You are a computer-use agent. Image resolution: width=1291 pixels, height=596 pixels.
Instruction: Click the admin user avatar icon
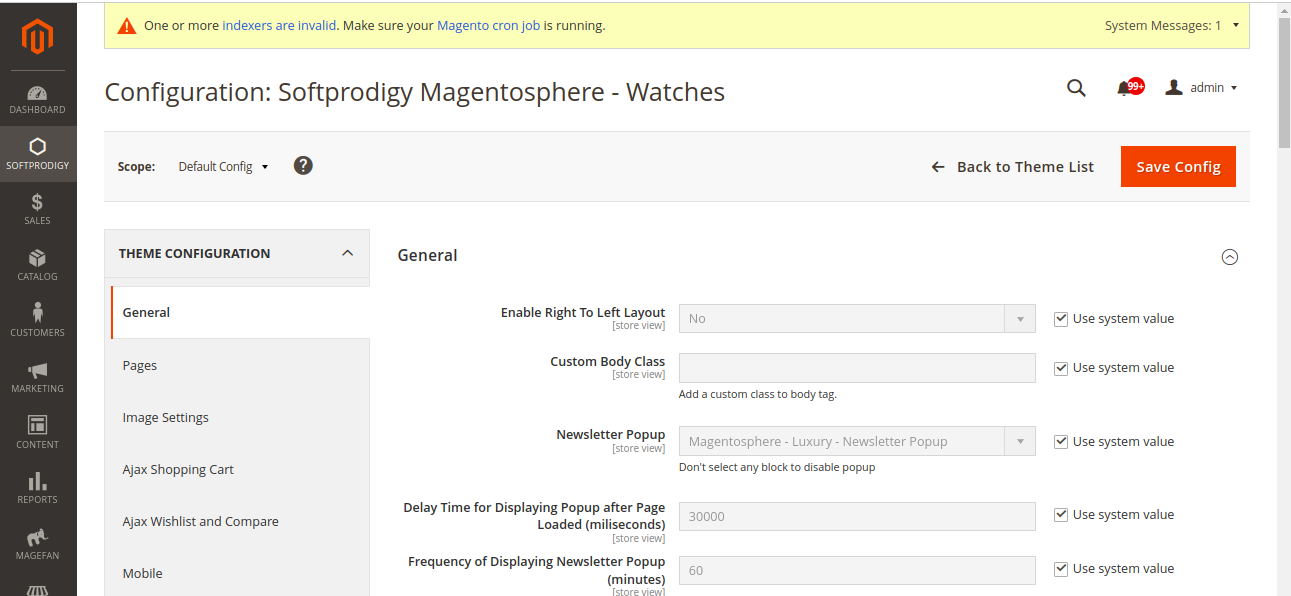[1174, 88]
